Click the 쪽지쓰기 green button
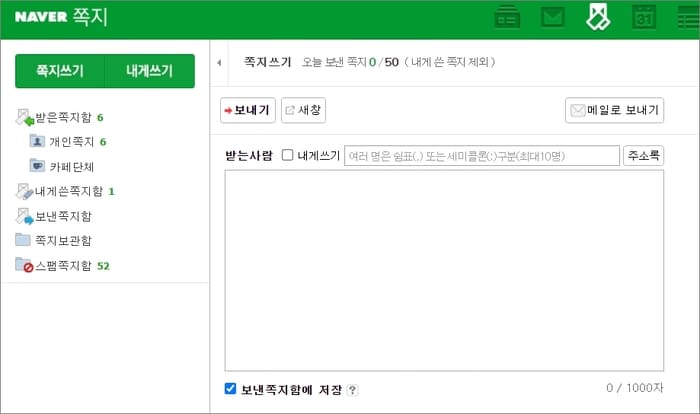The height and width of the screenshot is (414, 700). (x=60, y=71)
